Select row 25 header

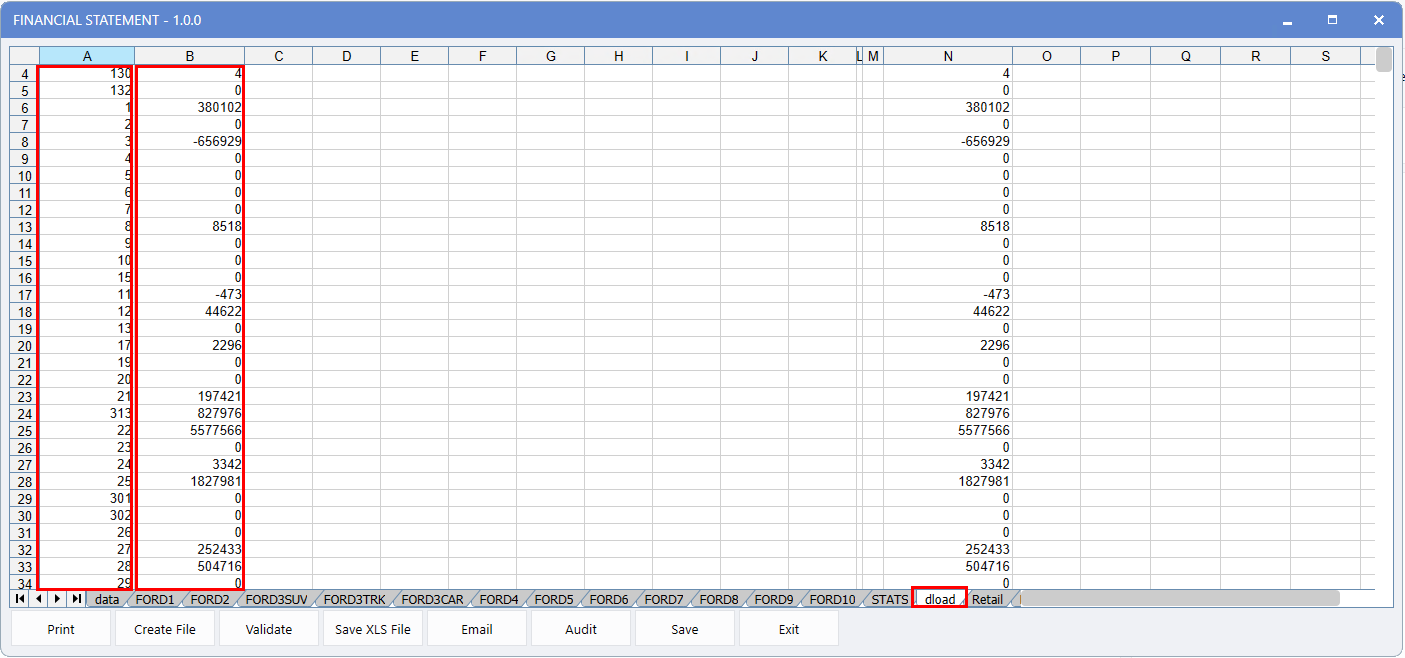tap(25, 431)
